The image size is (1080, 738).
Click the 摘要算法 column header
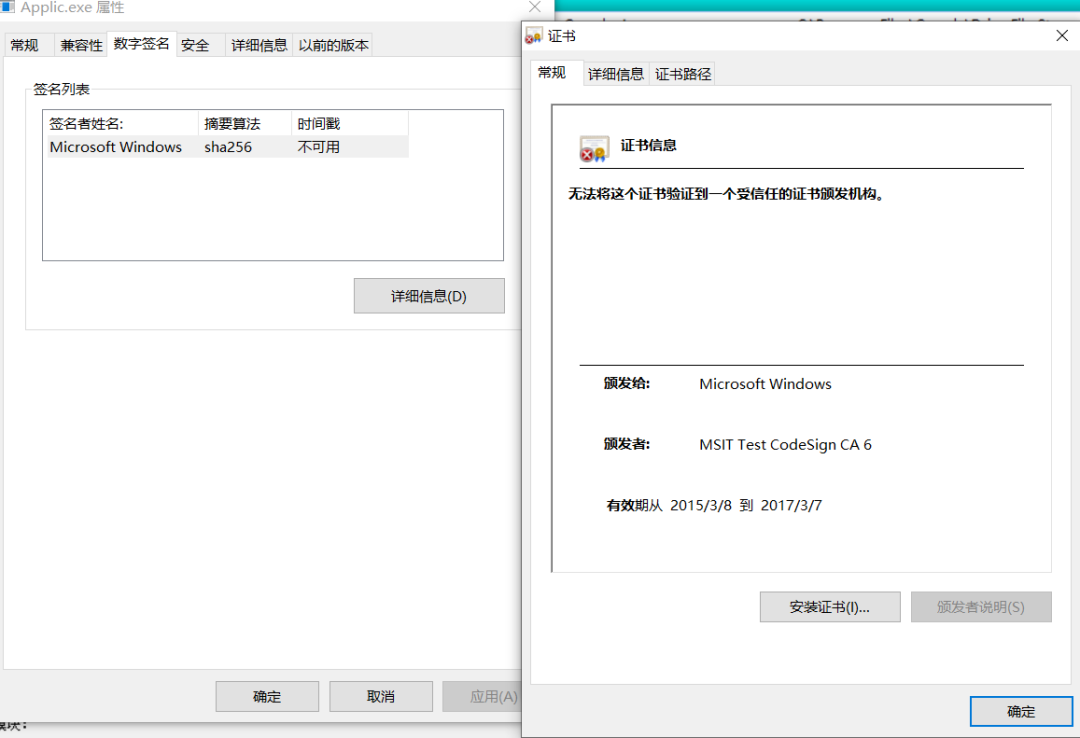[245, 124]
